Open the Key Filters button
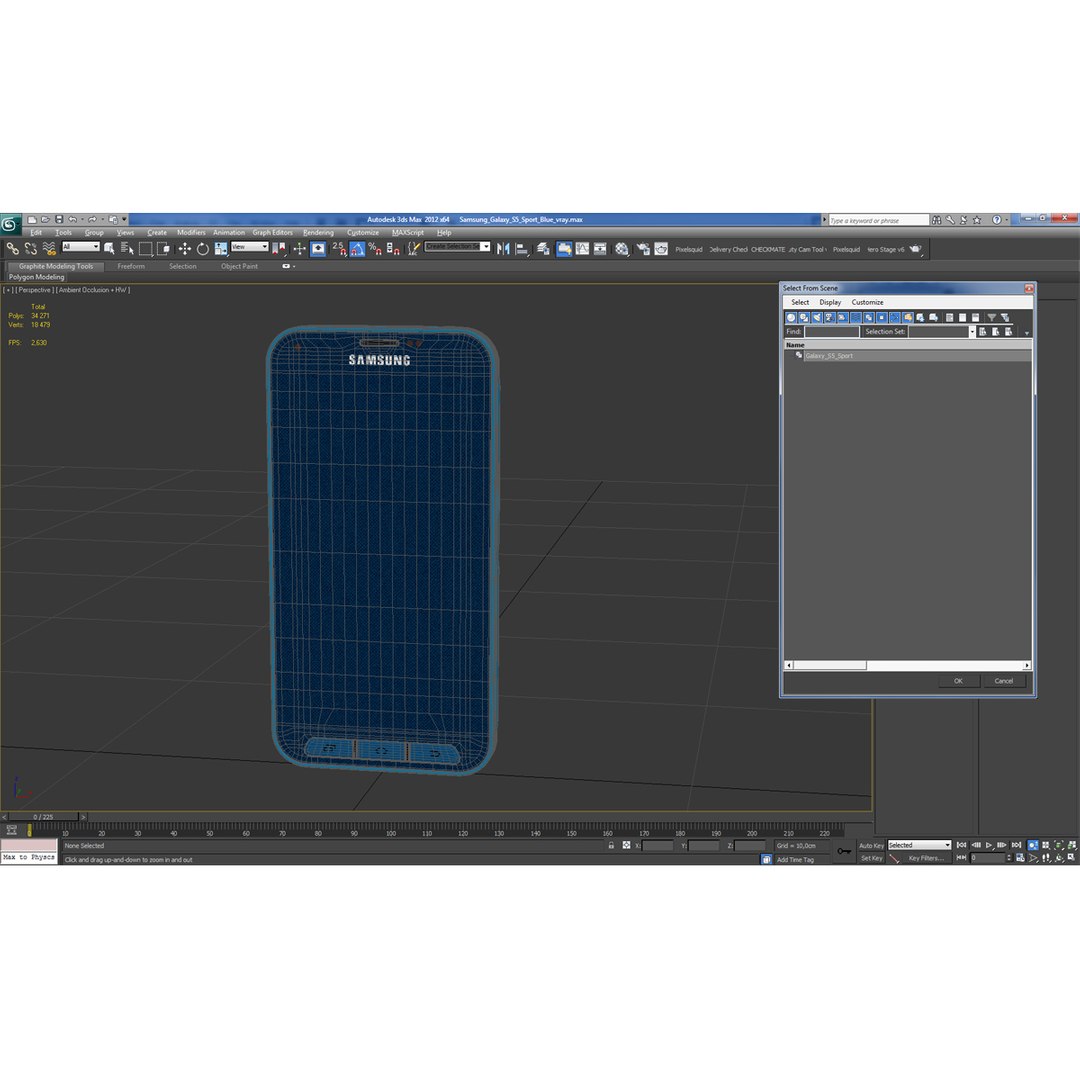Screen dimensions: 1080x1080 click(x=925, y=858)
